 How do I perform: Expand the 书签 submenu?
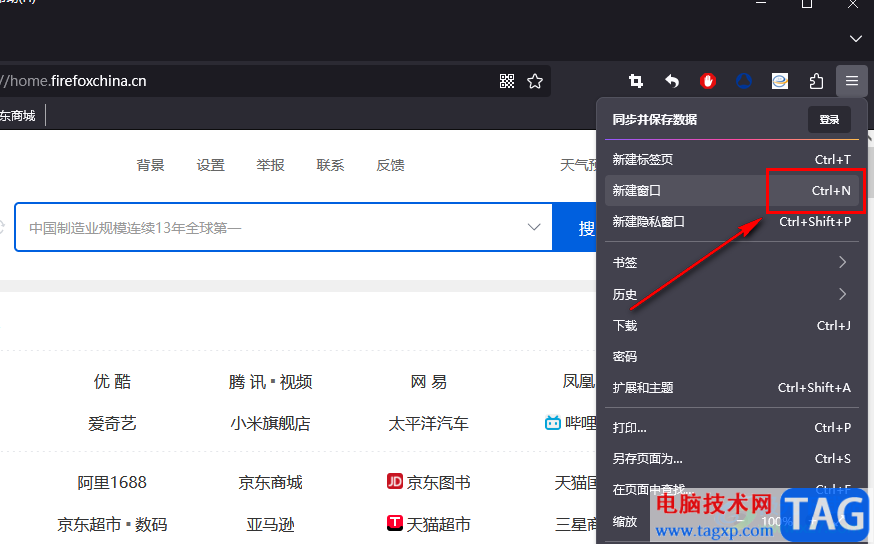731,263
